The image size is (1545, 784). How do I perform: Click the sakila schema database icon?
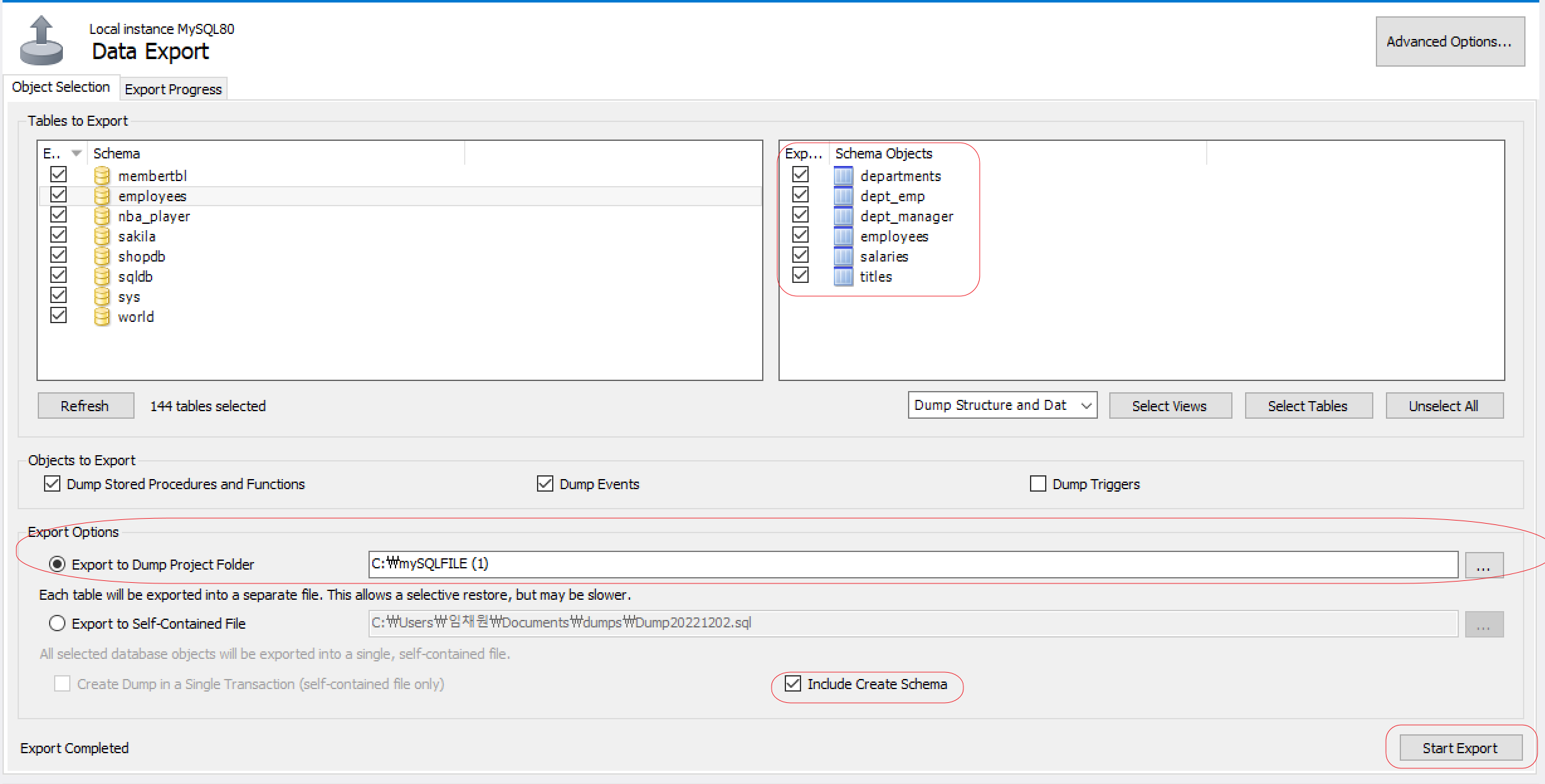click(x=102, y=236)
